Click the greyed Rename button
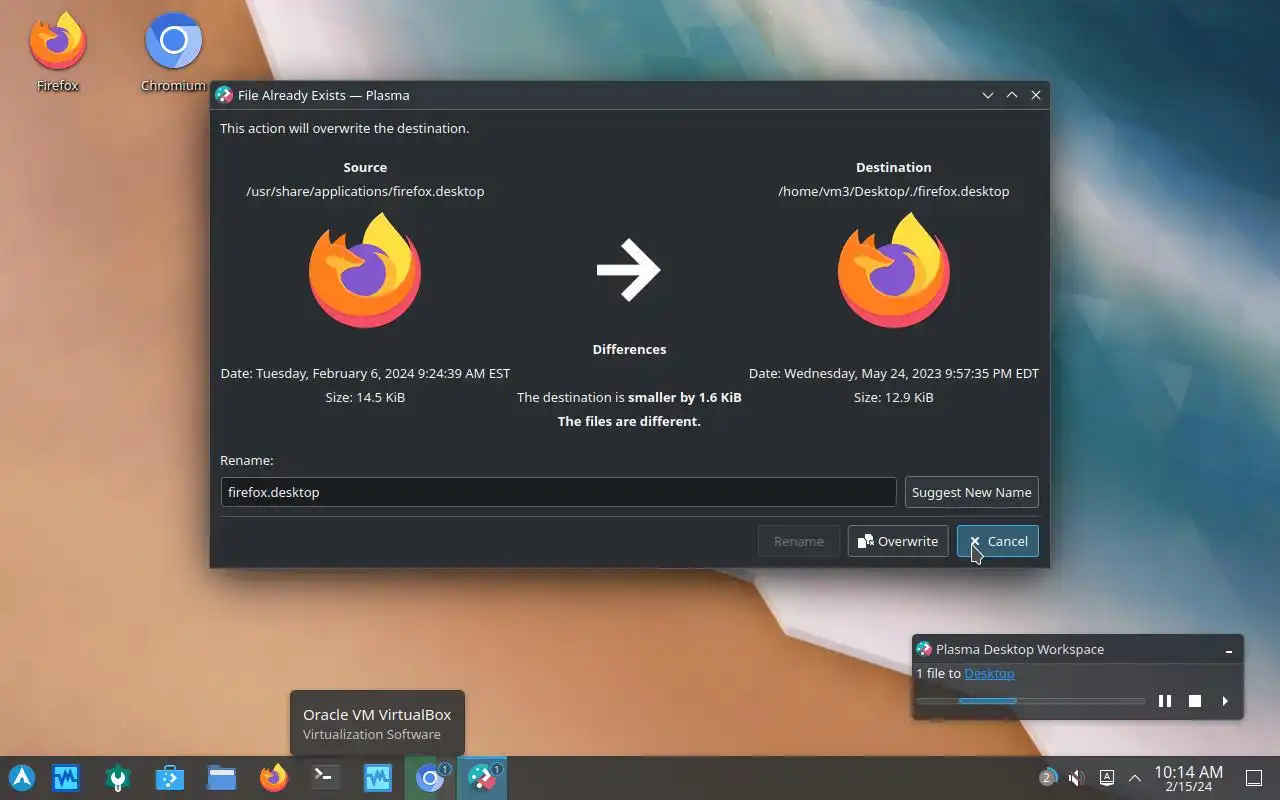 tap(799, 541)
